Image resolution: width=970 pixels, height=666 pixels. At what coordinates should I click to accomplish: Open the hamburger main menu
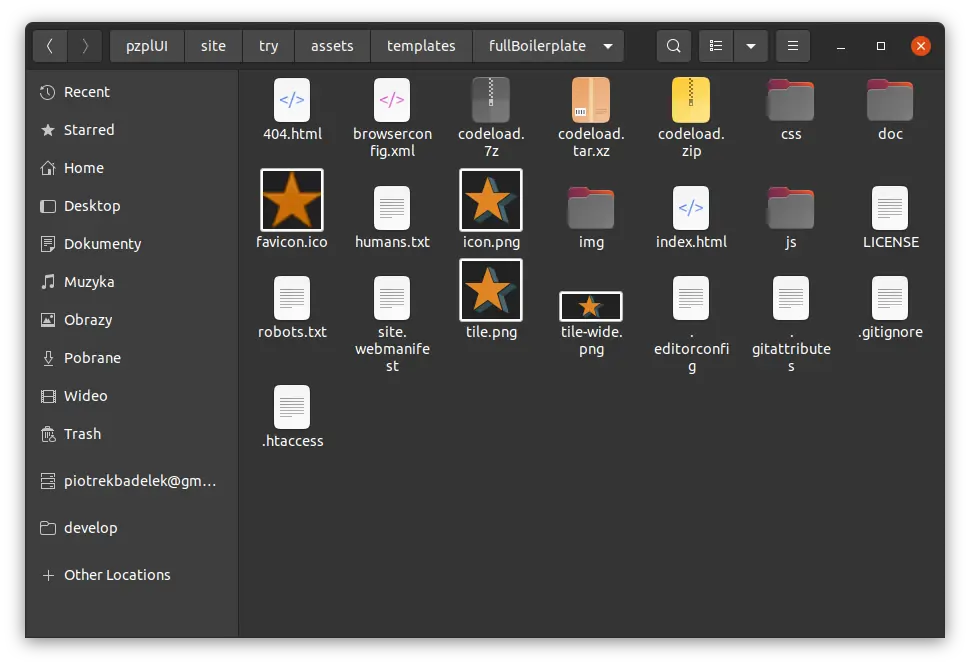point(793,46)
